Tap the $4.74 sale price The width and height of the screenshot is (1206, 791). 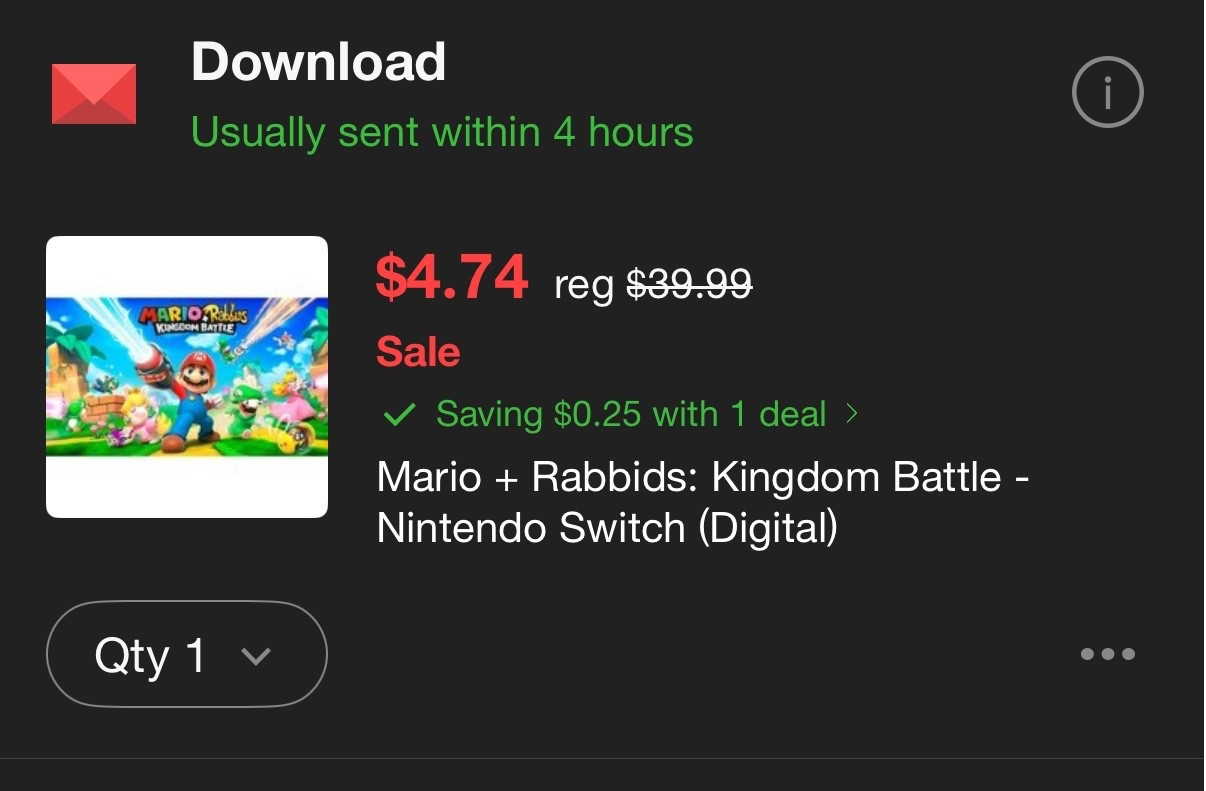pos(451,277)
